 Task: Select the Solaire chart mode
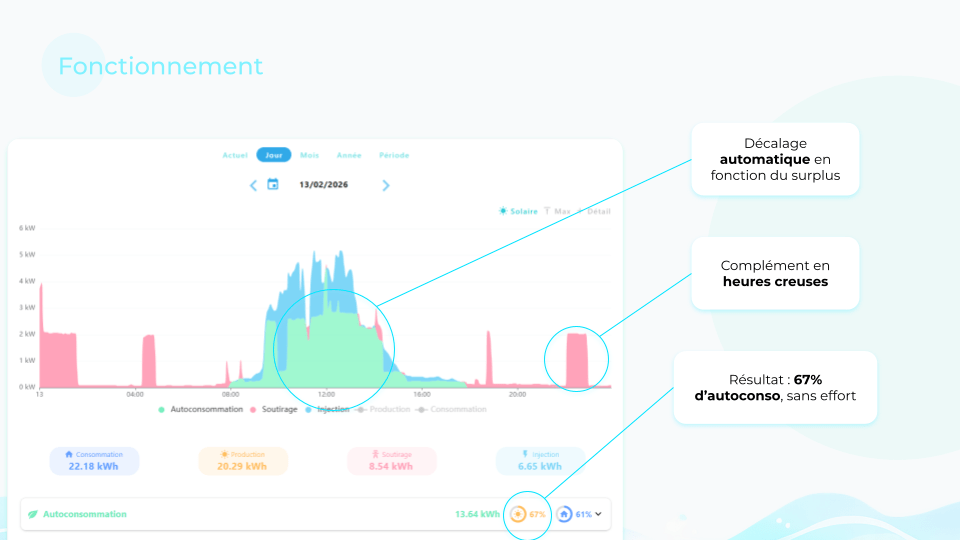[x=518, y=211]
